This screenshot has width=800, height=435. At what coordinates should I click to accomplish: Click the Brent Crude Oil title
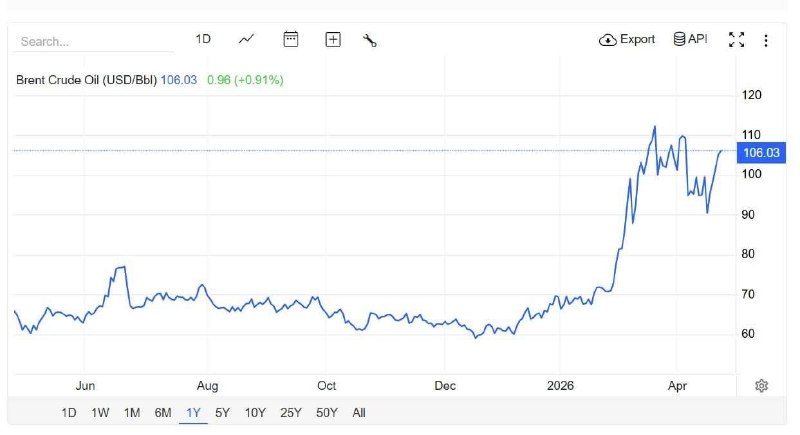(x=85, y=79)
